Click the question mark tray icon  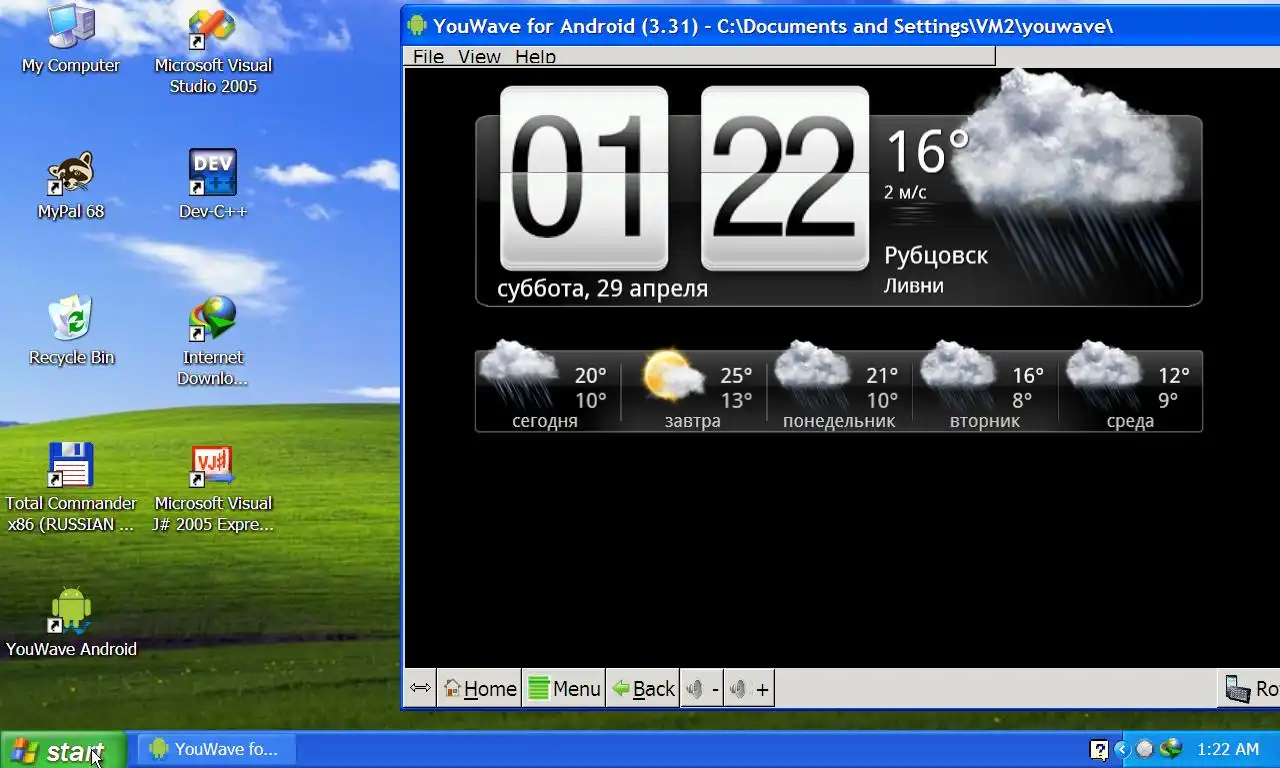coord(1099,749)
